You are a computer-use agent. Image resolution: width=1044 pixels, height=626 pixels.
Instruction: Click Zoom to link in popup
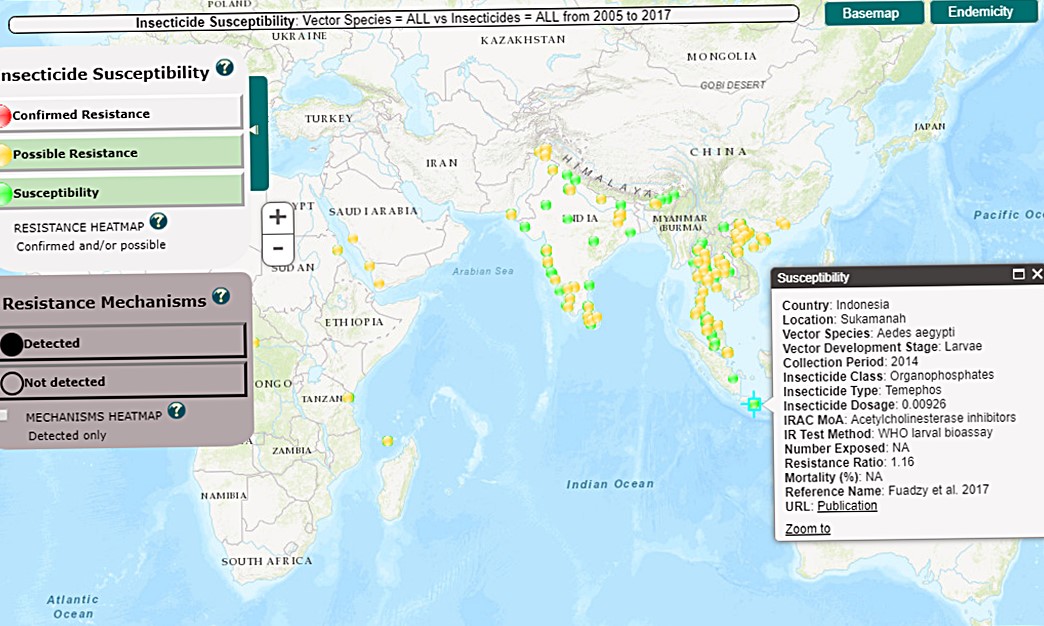click(x=808, y=529)
